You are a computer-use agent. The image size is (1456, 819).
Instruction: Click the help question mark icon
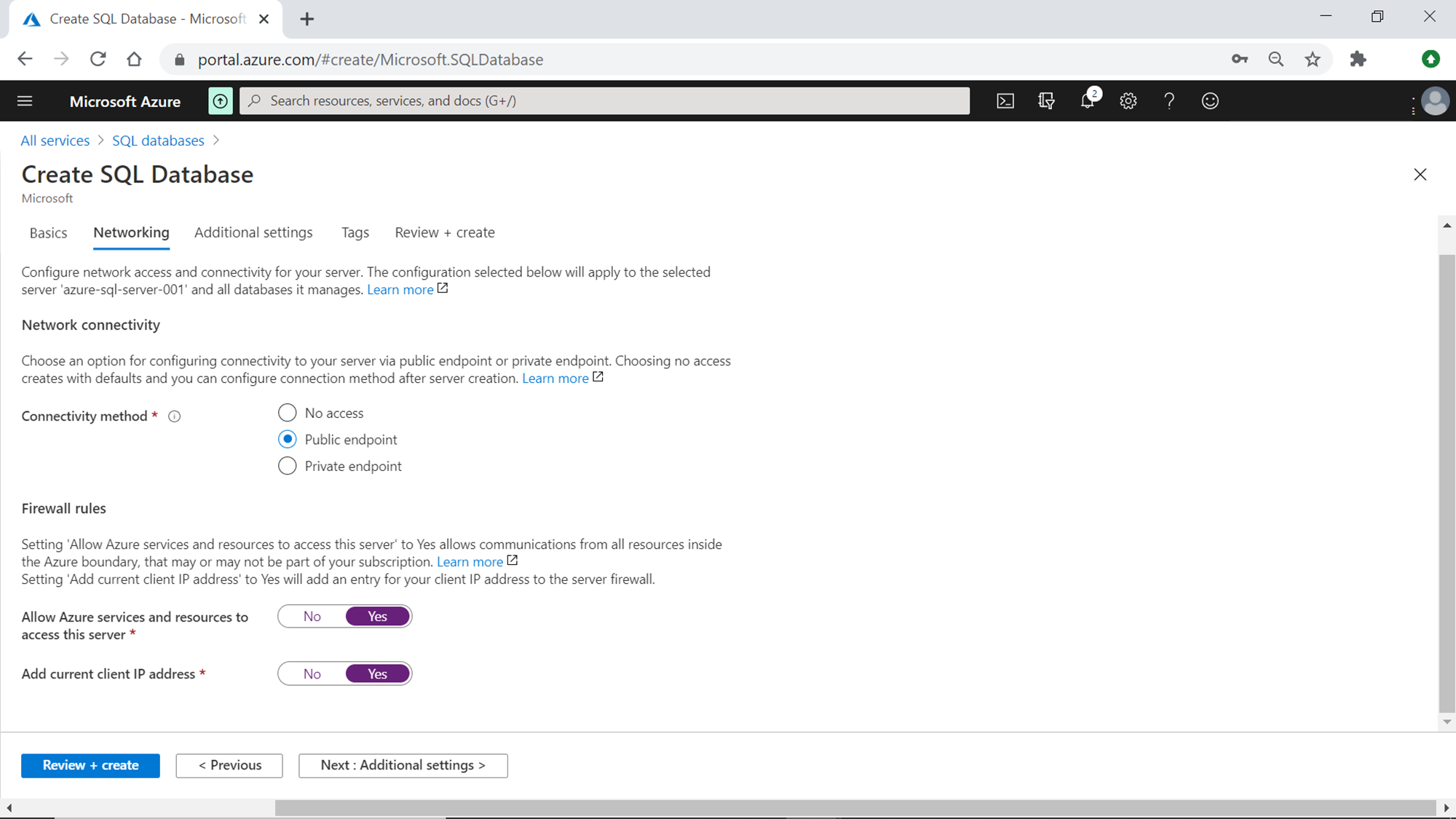[x=1169, y=101]
